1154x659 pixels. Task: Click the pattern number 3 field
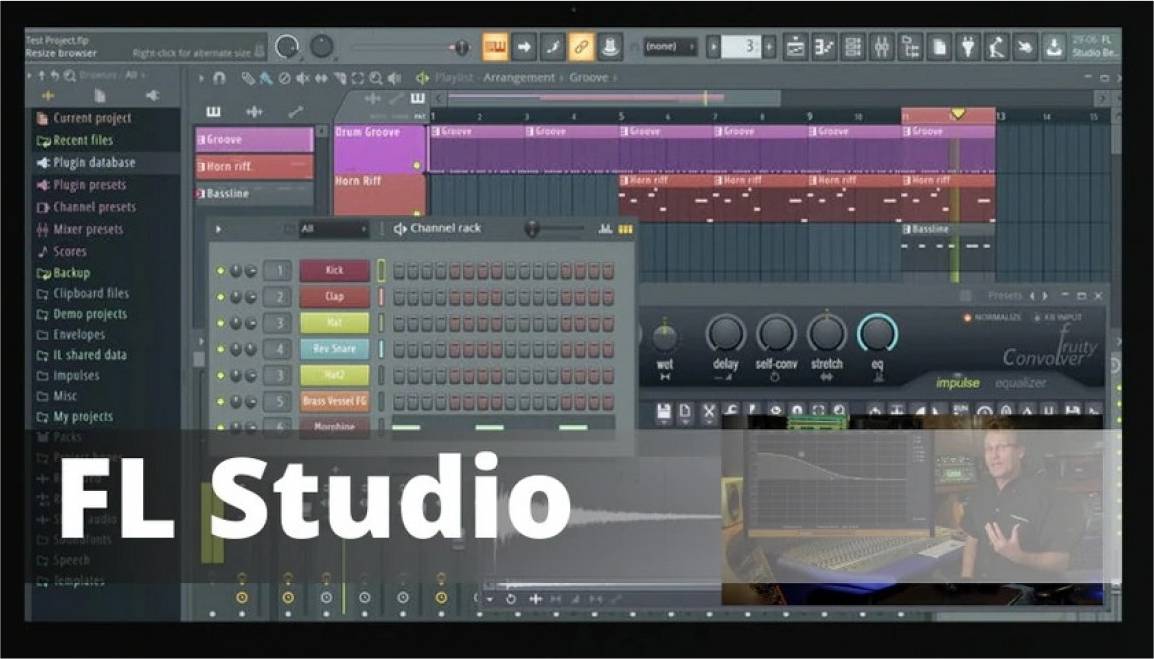741,47
